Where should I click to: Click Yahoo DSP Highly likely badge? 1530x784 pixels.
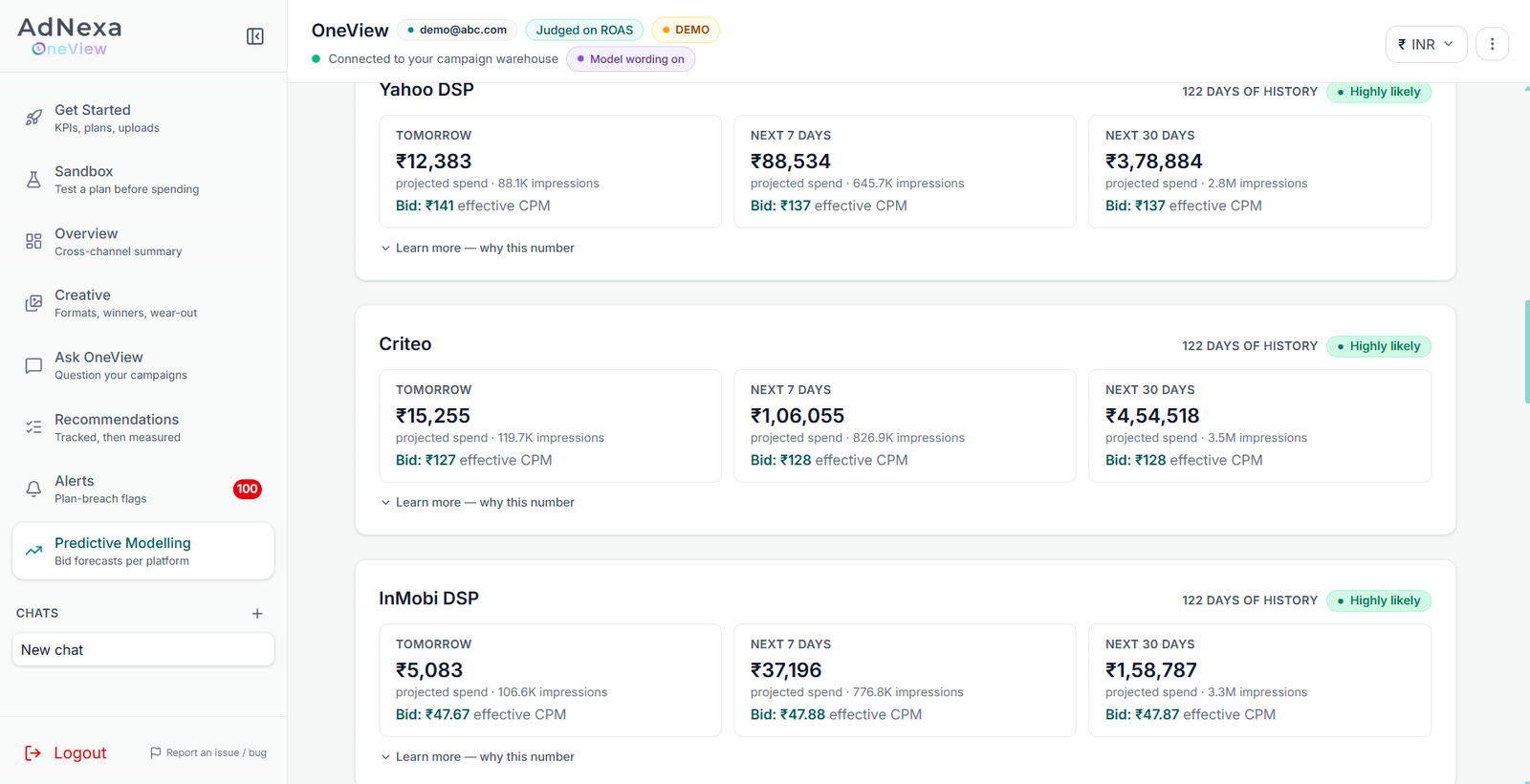[1379, 92]
